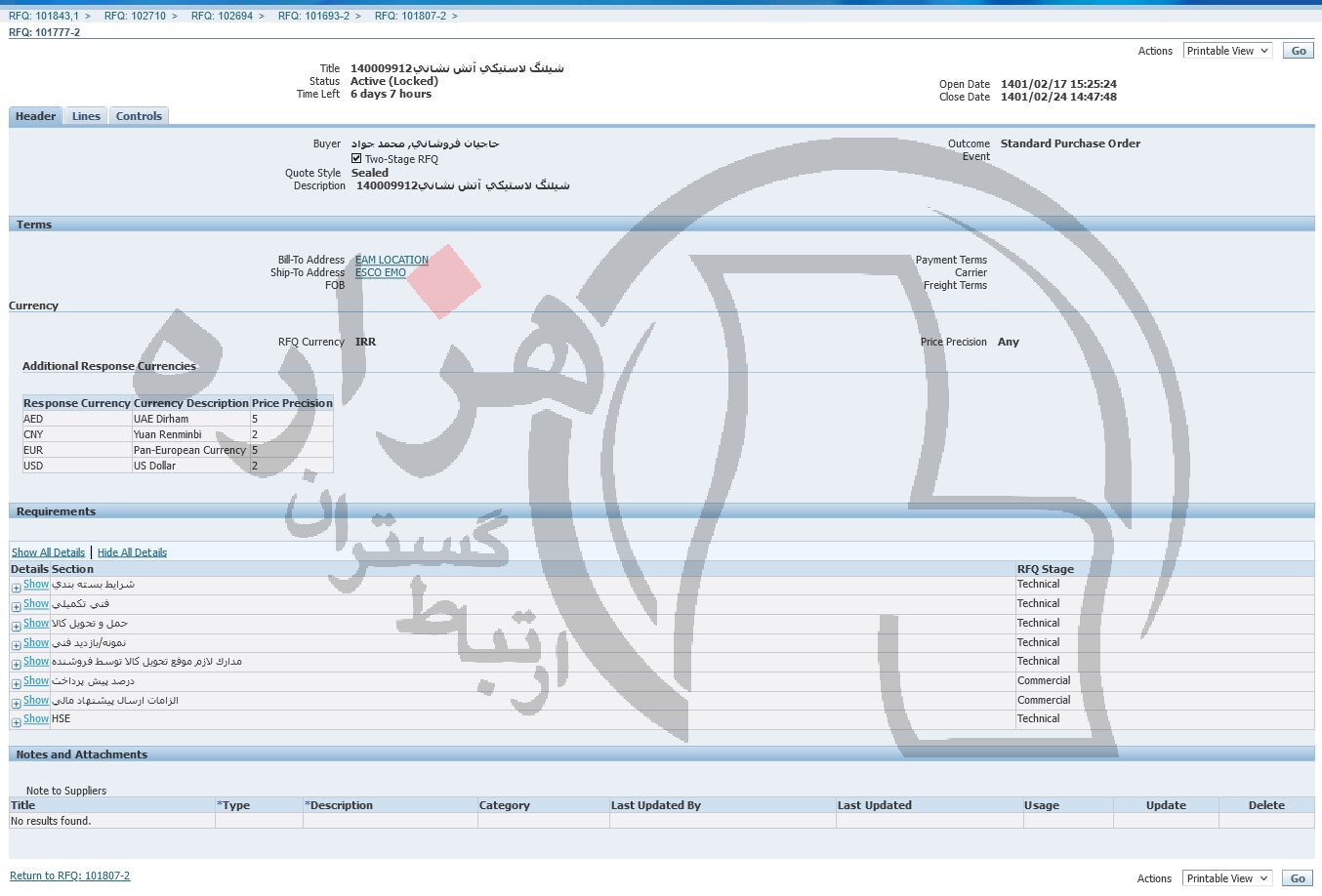Click the Price Precision column header

pos(292,403)
